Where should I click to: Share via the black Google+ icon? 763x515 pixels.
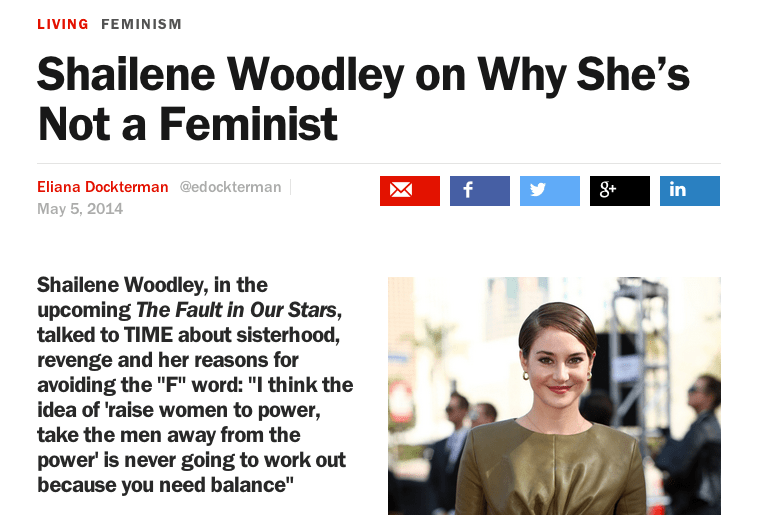tap(619, 190)
